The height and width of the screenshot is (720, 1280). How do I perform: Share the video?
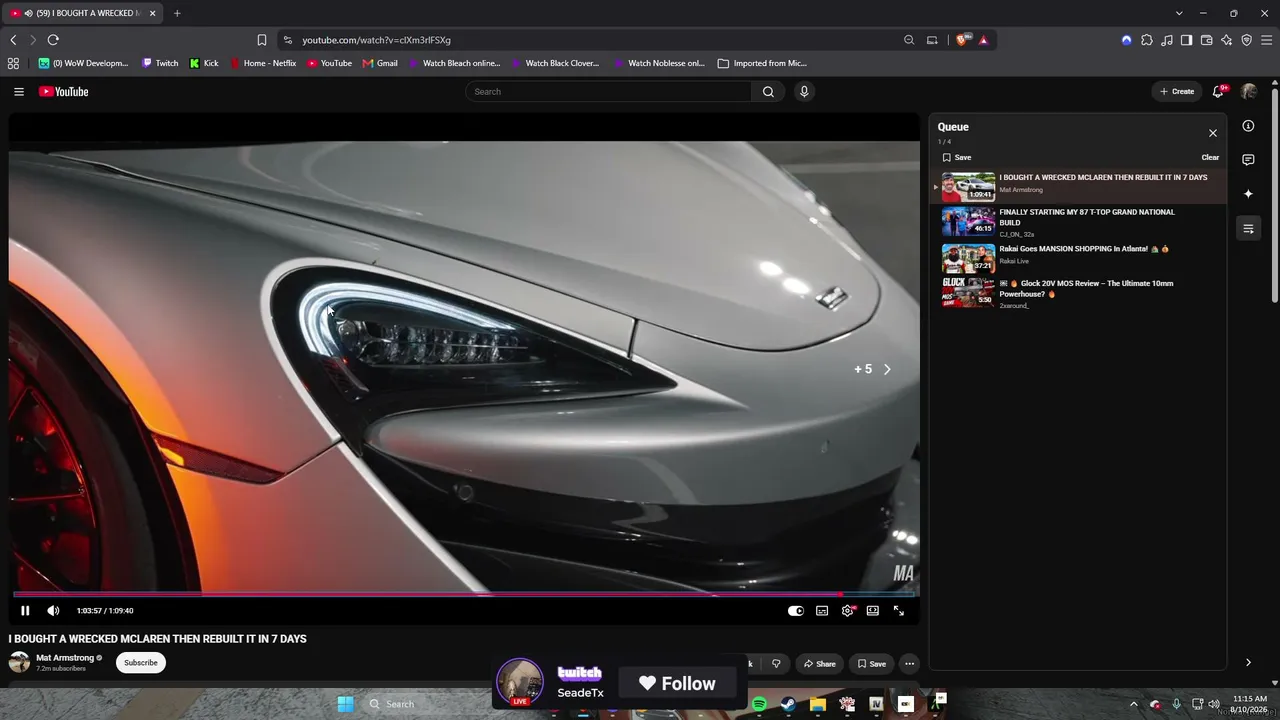(x=818, y=664)
